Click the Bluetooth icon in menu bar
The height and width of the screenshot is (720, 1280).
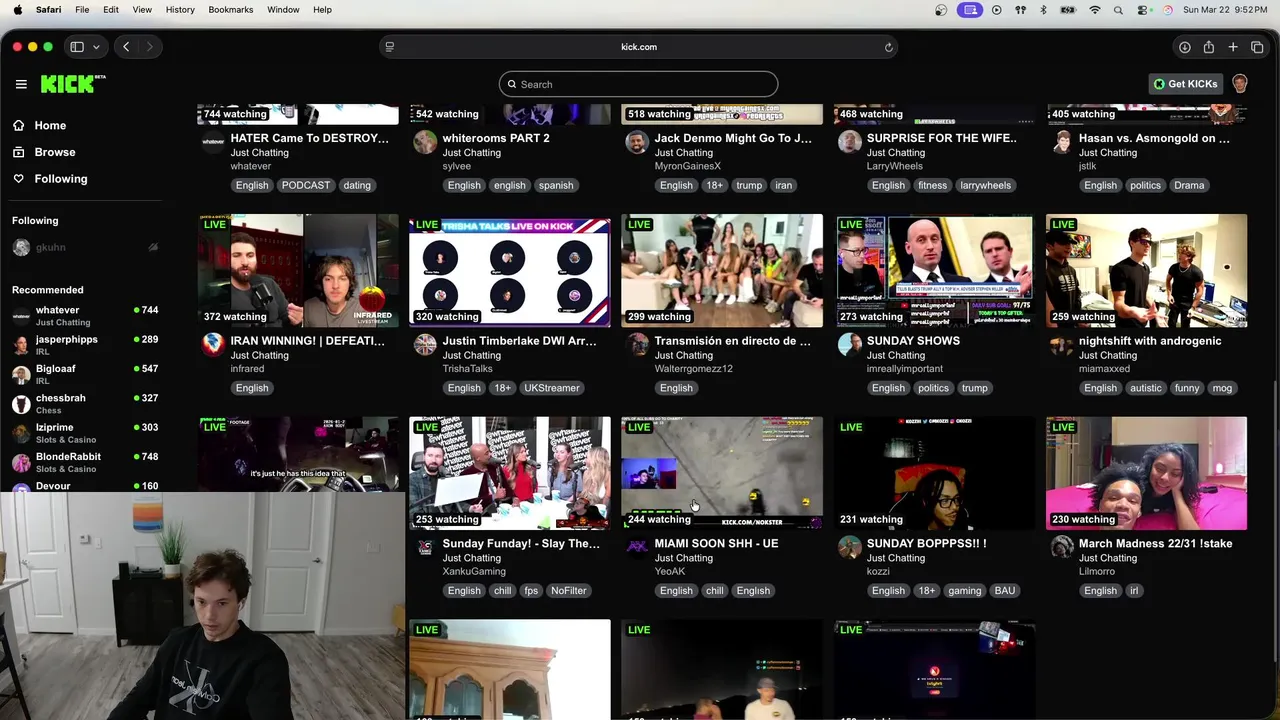pos(1043,10)
